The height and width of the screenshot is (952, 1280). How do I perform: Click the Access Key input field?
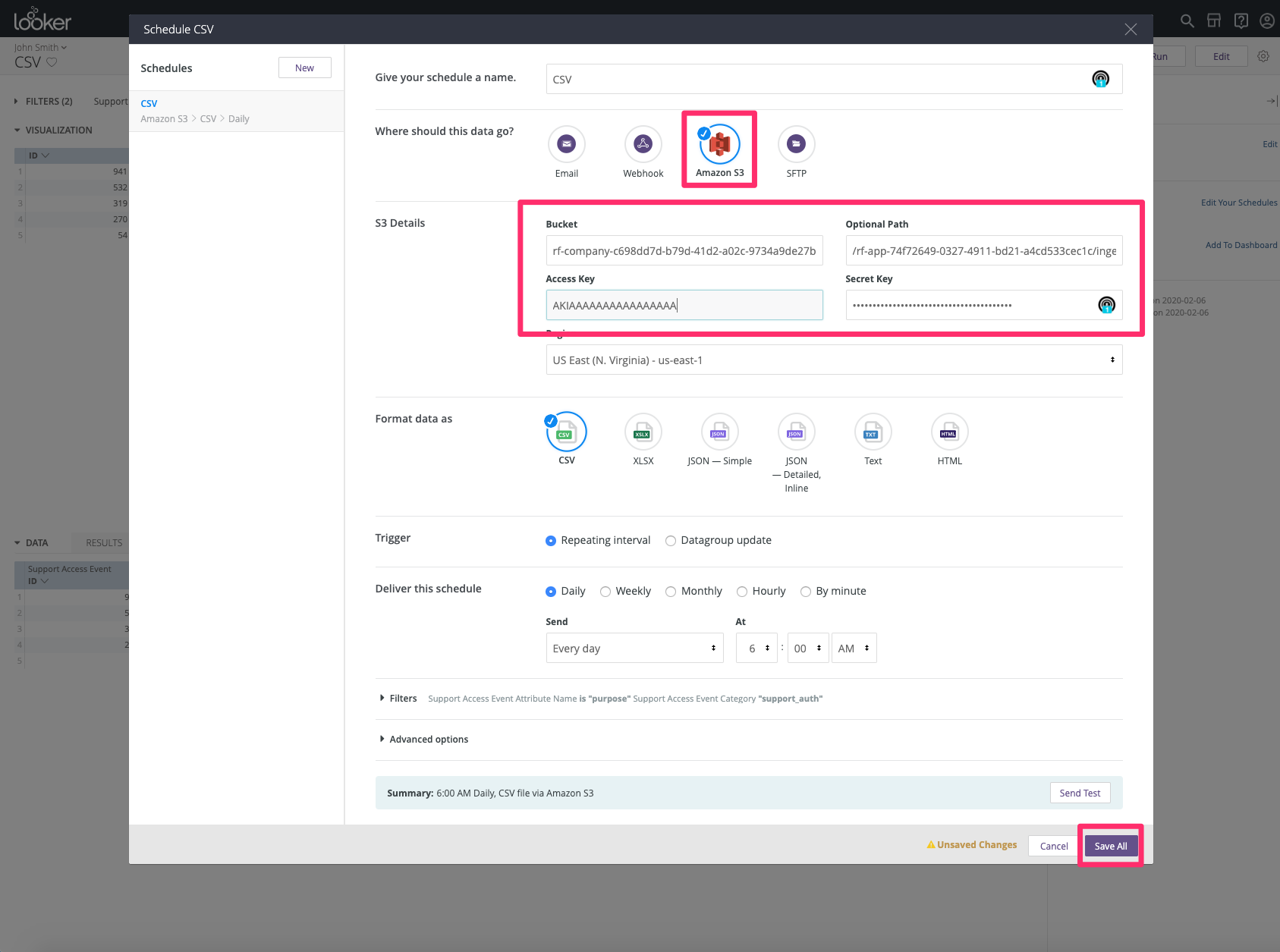[684, 305]
